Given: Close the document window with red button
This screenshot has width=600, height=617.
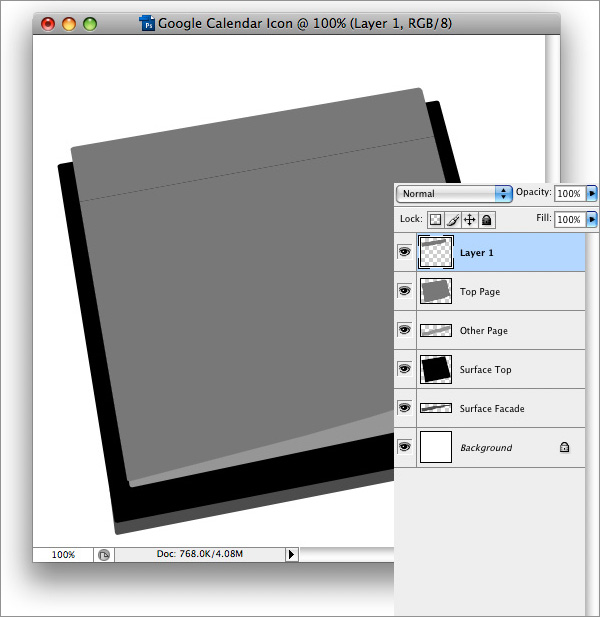Looking at the screenshot, I should click(x=48, y=24).
